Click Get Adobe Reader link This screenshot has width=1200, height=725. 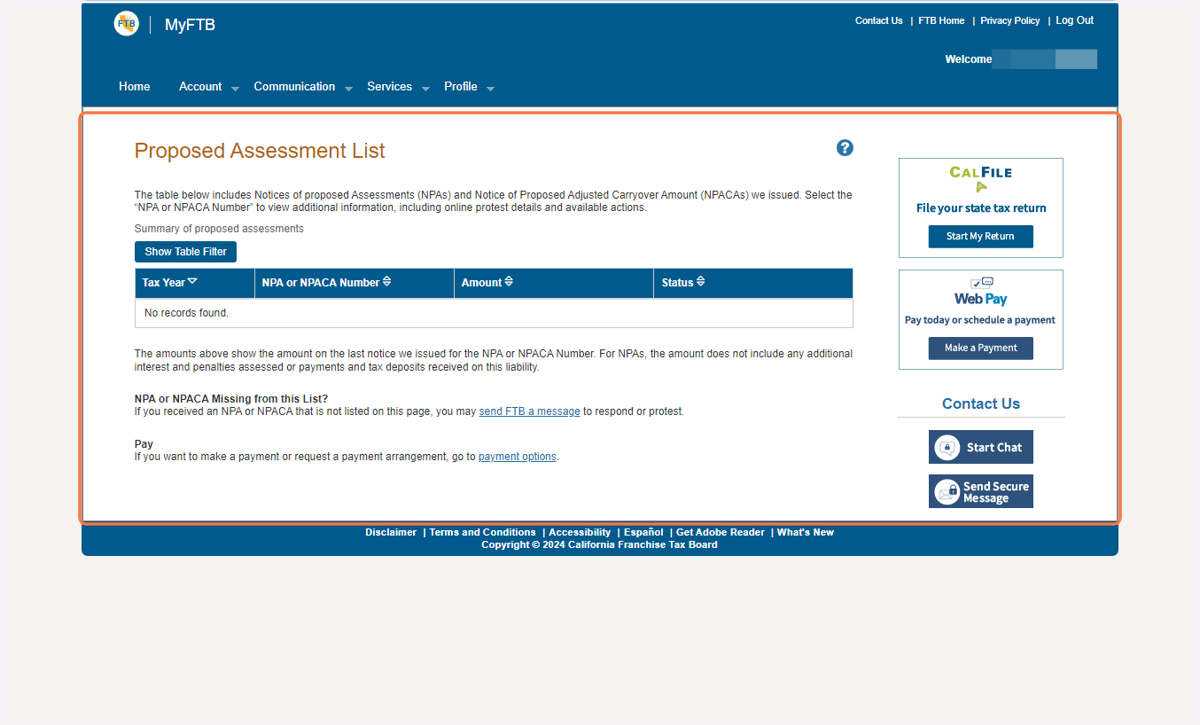[x=720, y=532]
